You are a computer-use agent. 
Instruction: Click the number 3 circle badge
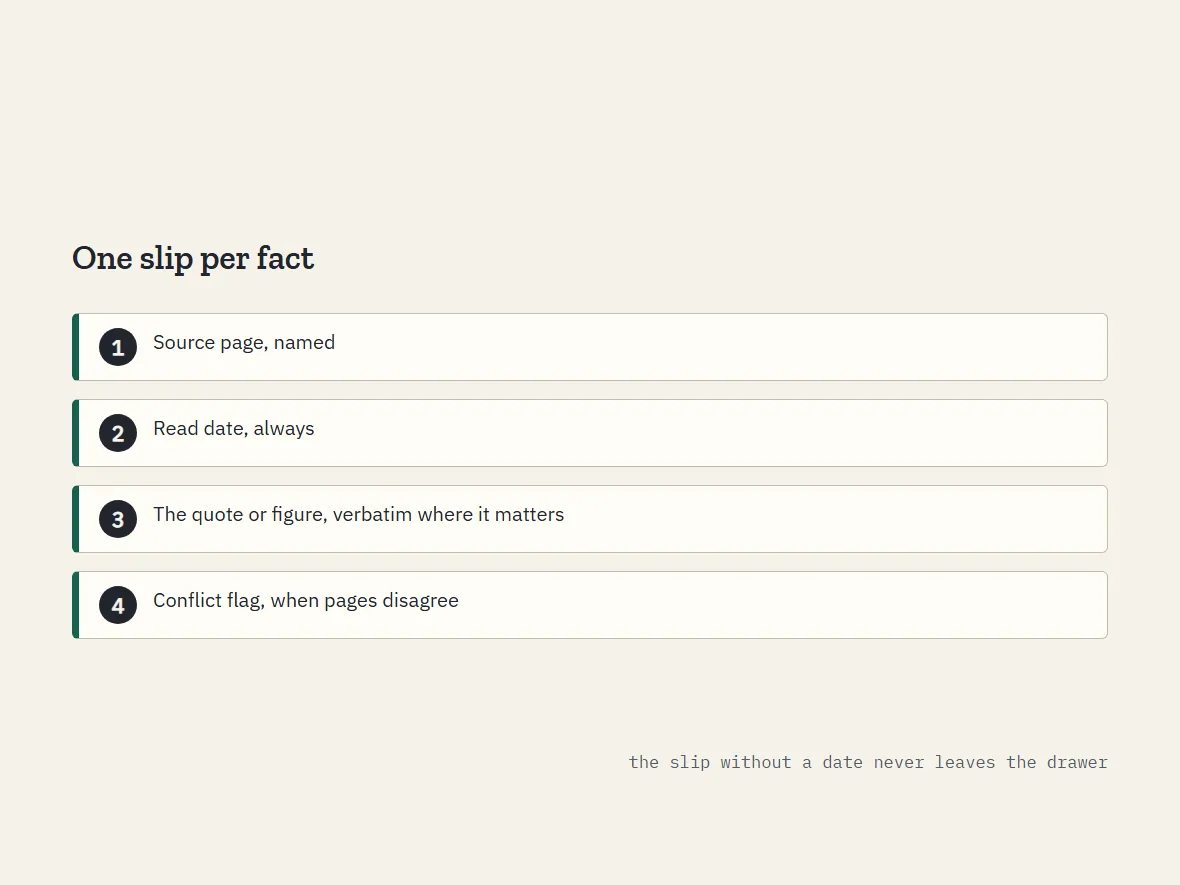click(x=118, y=519)
